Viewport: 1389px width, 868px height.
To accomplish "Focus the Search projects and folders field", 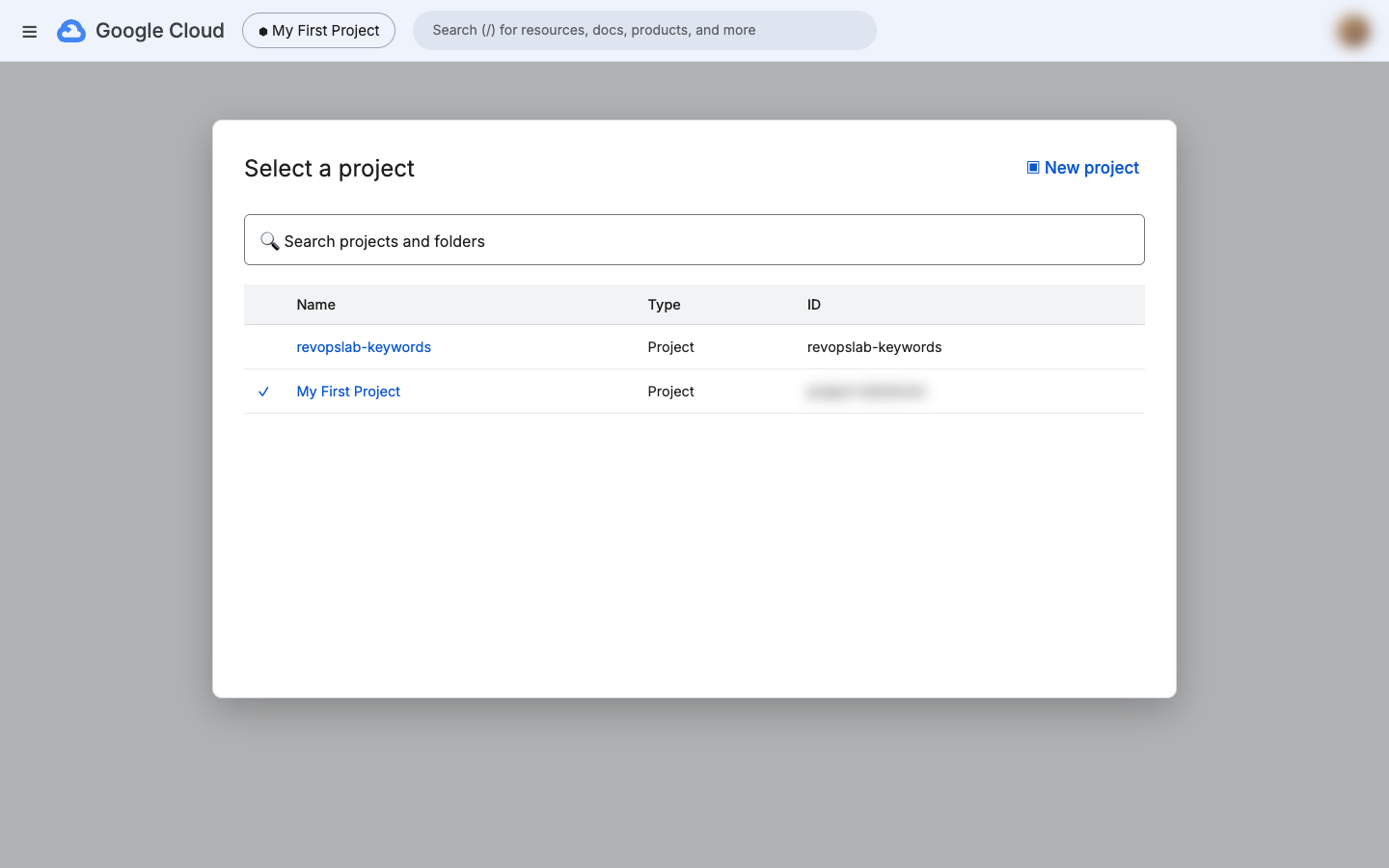I will (x=694, y=240).
